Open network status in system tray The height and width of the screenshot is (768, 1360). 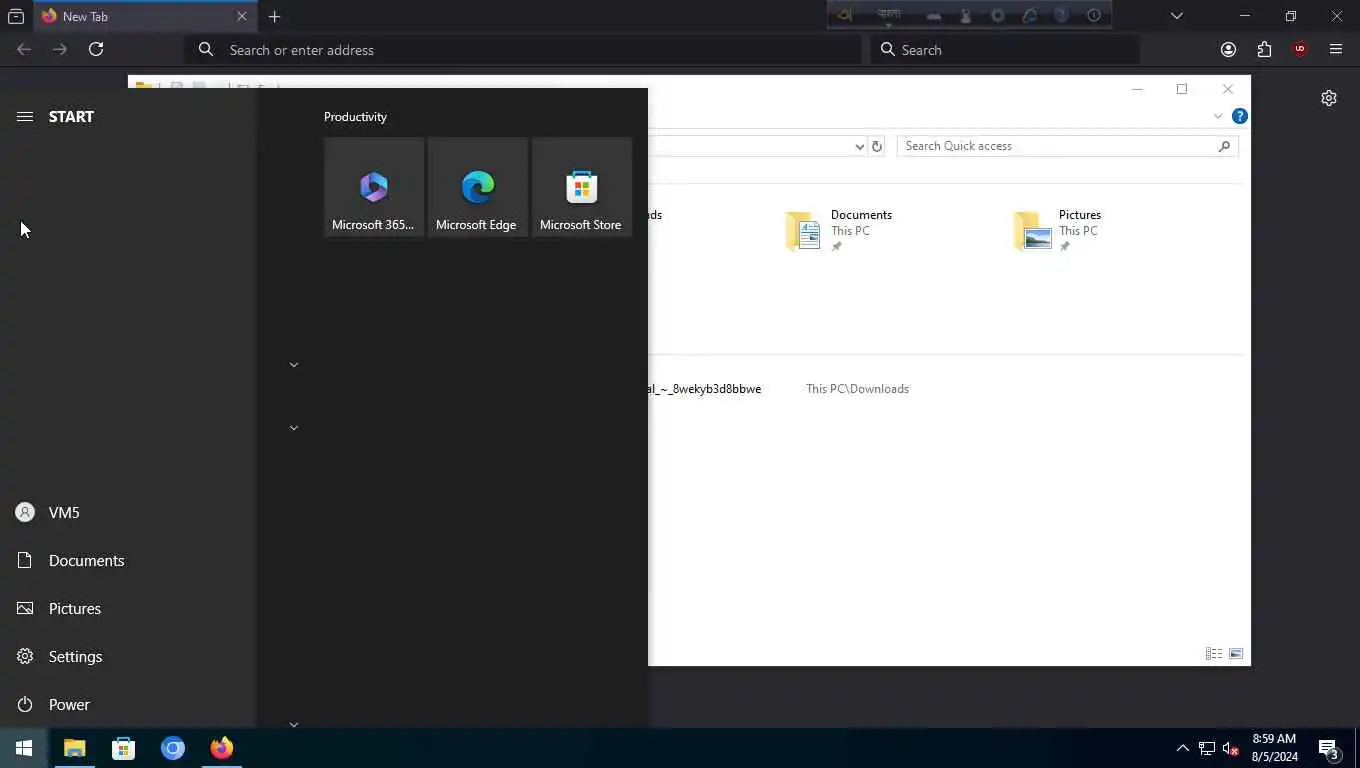pos(1207,748)
